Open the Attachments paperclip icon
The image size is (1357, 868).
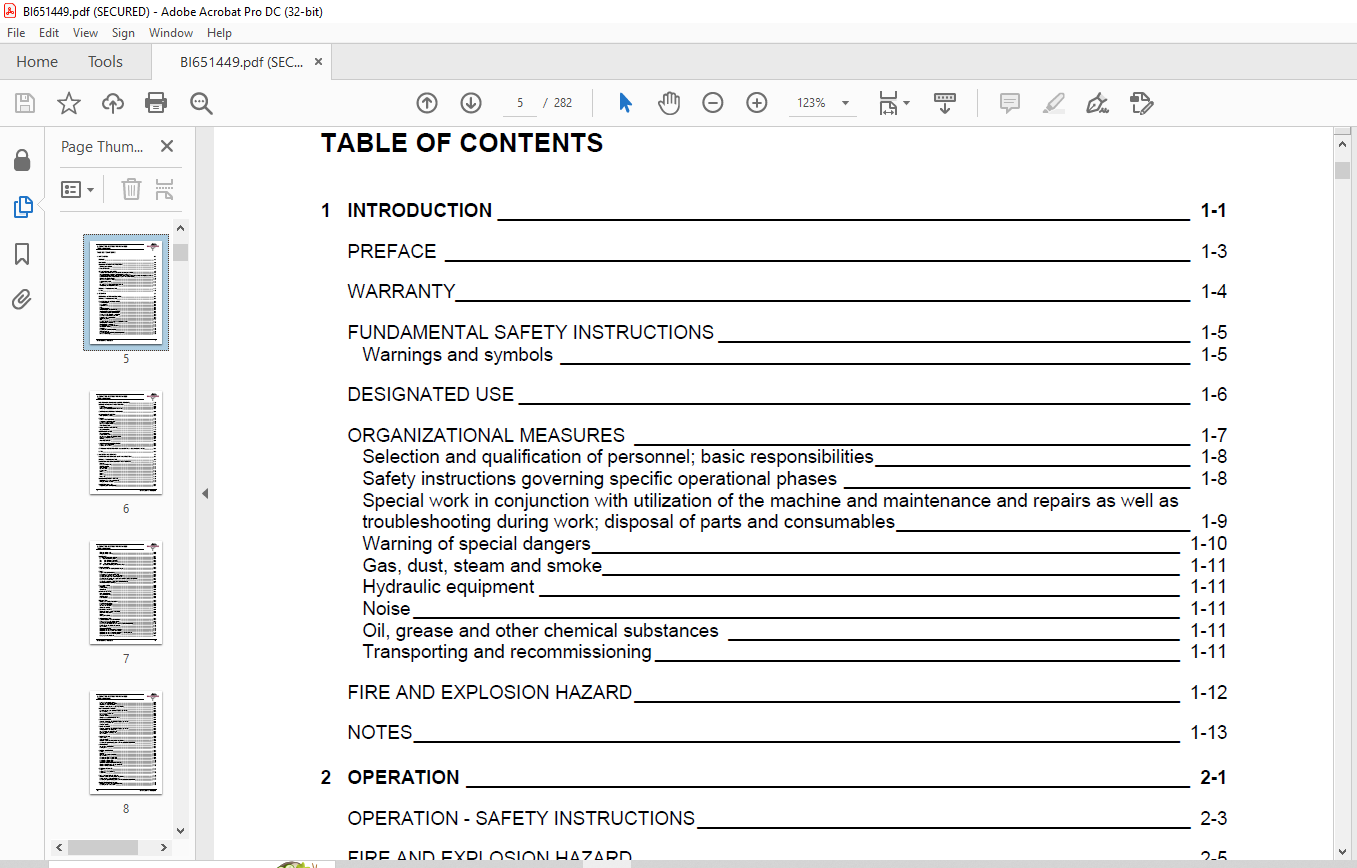coord(22,299)
